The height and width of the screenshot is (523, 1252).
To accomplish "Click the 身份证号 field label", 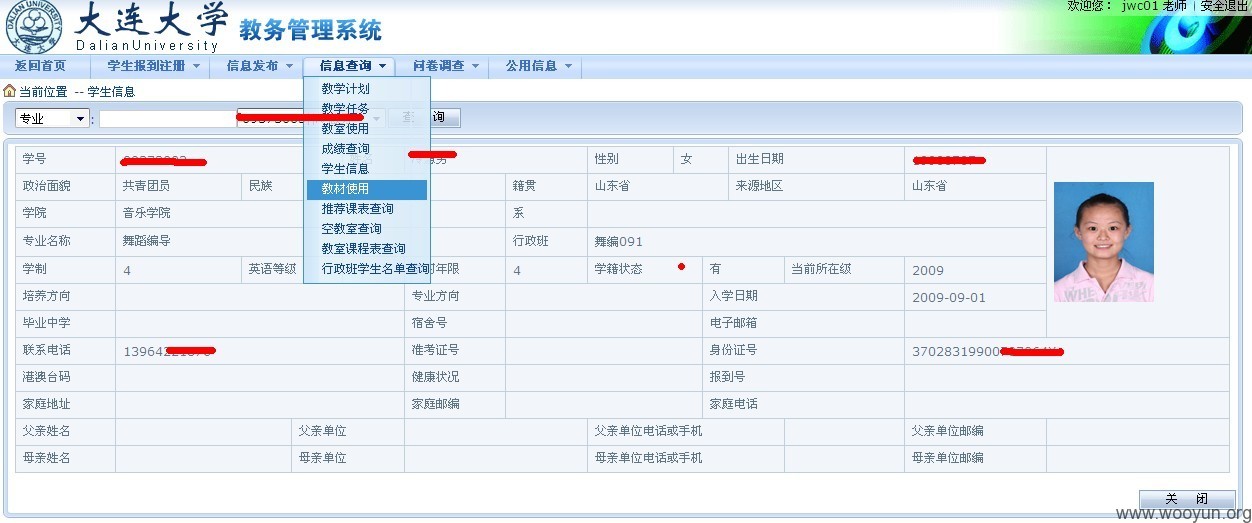I will tap(733, 350).
